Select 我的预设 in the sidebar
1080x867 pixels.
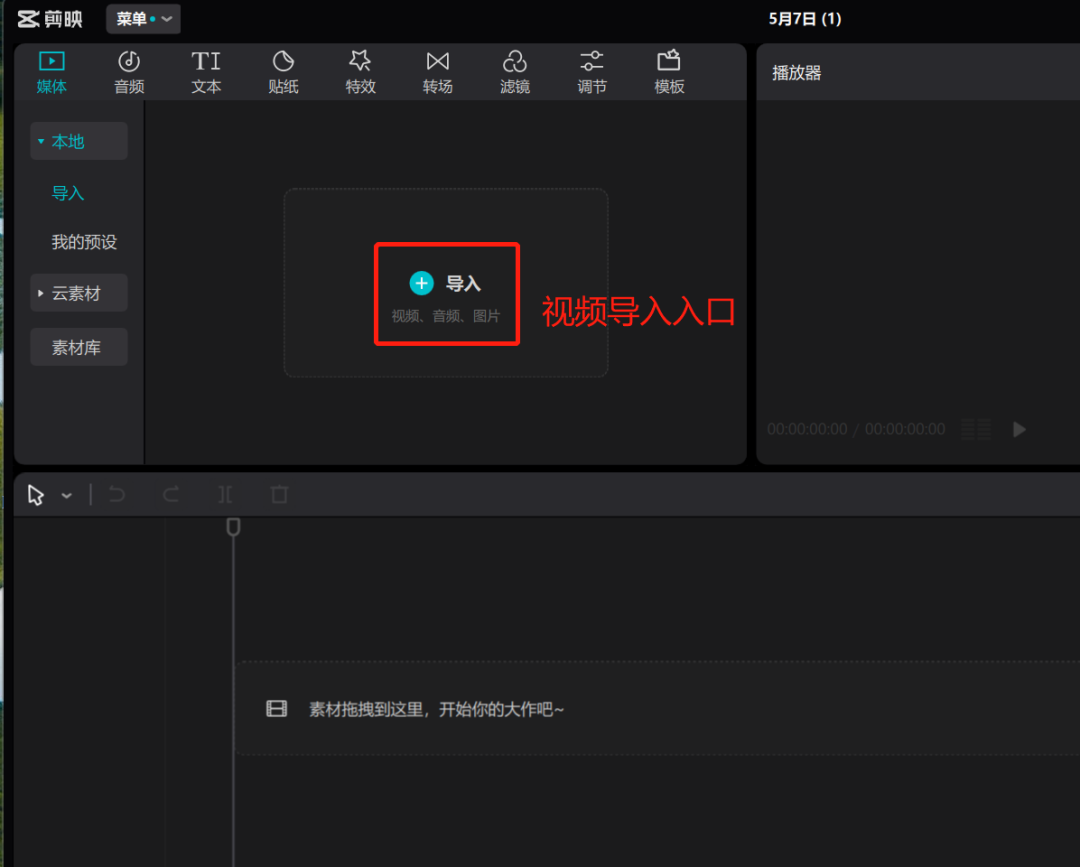pyautogui.click(x=84, y=242)
